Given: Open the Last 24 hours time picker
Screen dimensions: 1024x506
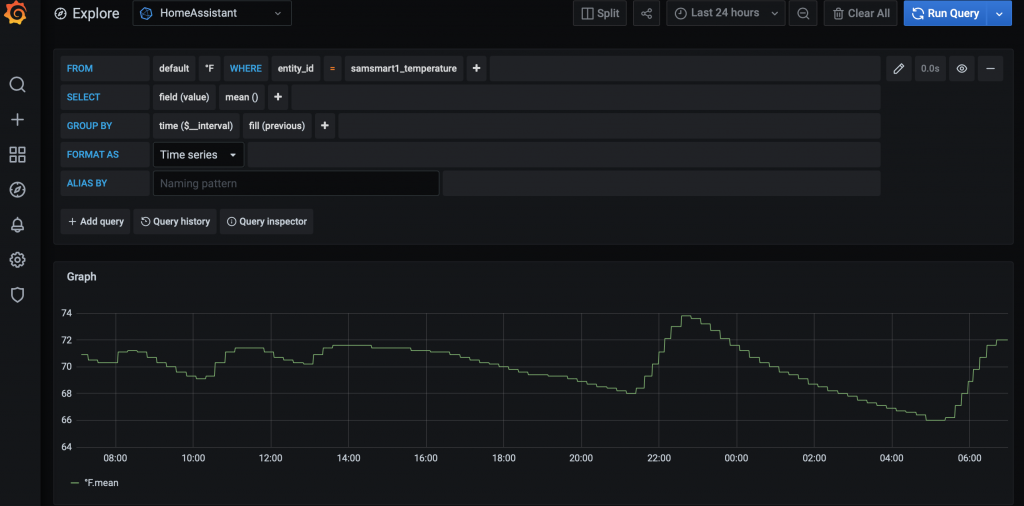Looking at the screenshot, I should pos(726,13).
